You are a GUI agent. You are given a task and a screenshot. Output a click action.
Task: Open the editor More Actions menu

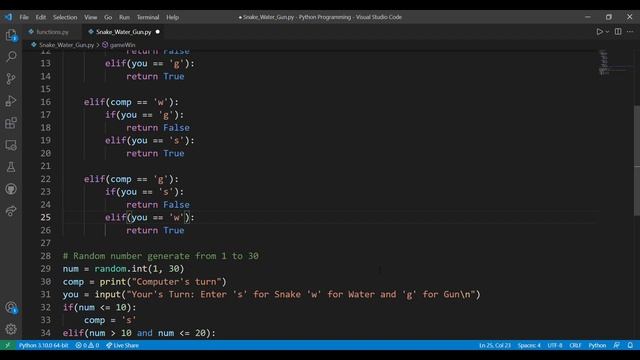coord(630,32)
